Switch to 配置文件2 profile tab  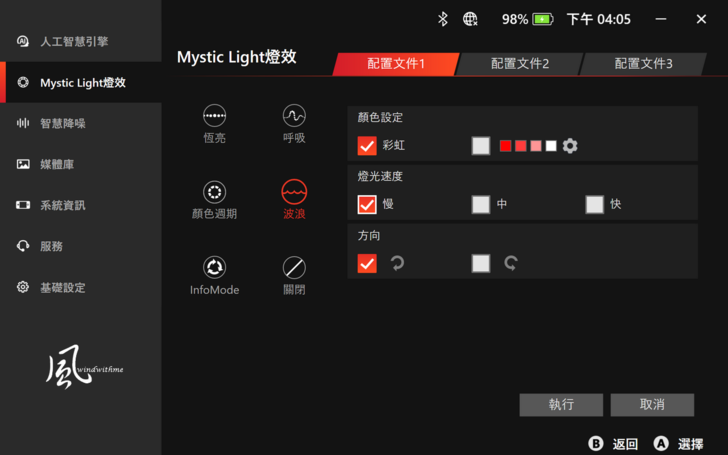click(519, 64)
